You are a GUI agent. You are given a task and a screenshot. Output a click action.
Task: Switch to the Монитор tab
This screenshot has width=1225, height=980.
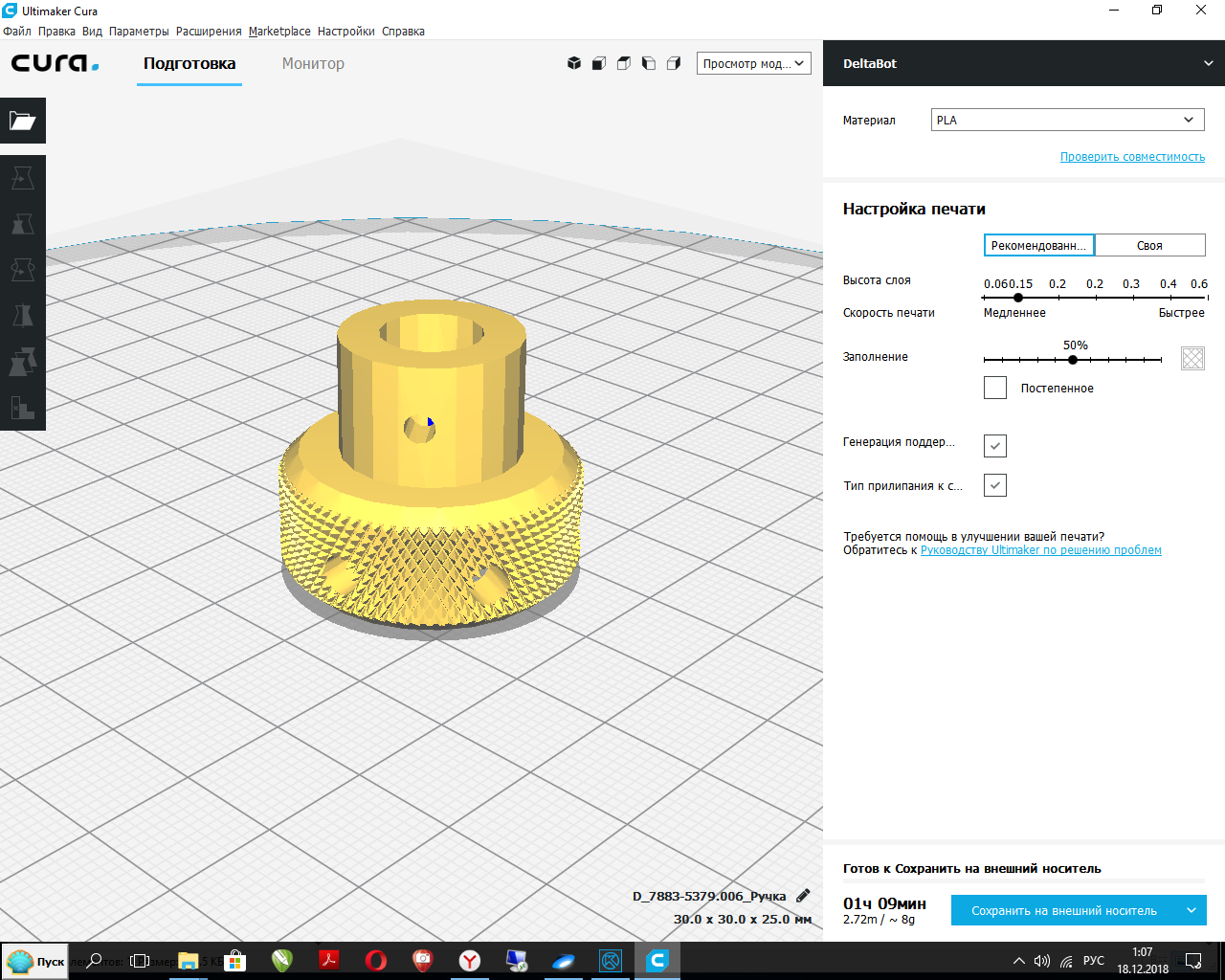tap(313, 63)
